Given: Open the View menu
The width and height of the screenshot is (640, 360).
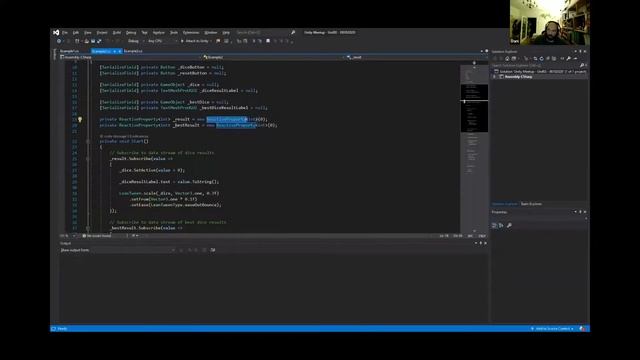Looking at the screenshot, I should click(88, 33).
